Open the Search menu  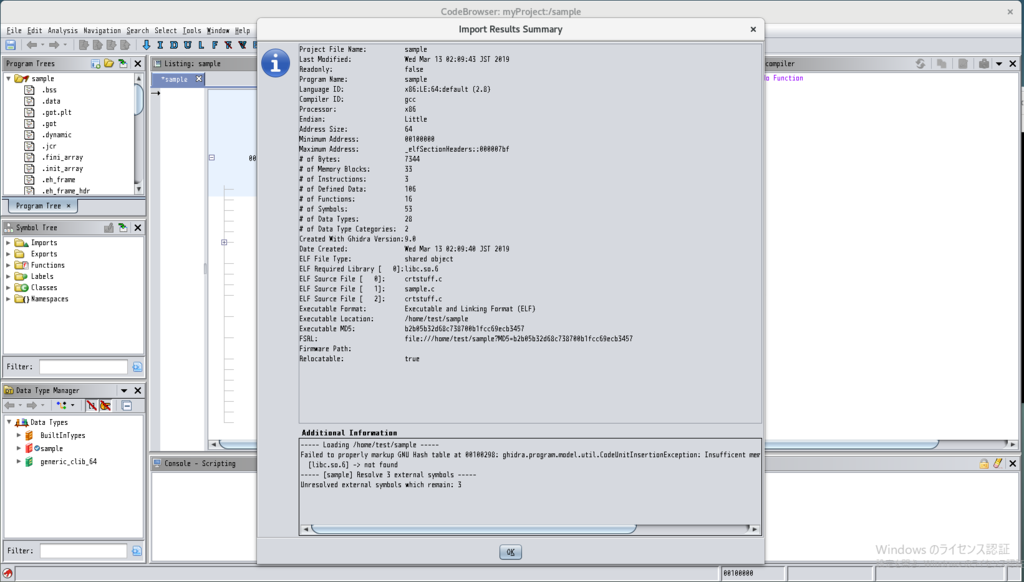pos(138,31)
